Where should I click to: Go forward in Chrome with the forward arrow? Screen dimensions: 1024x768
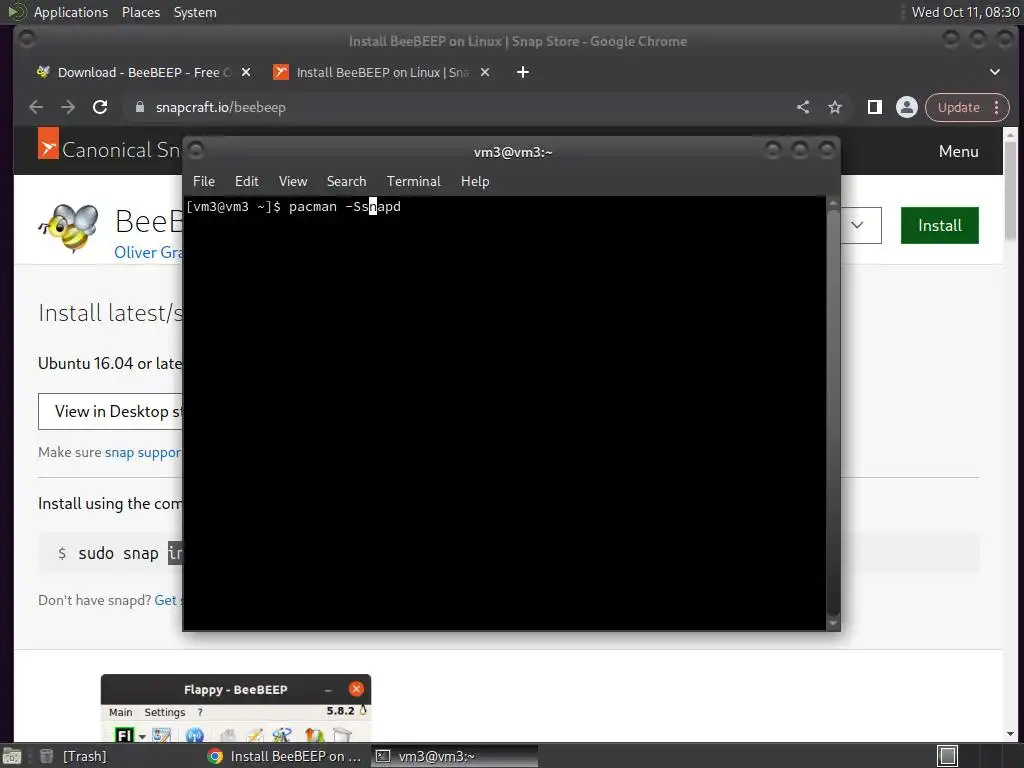[68, 107]
